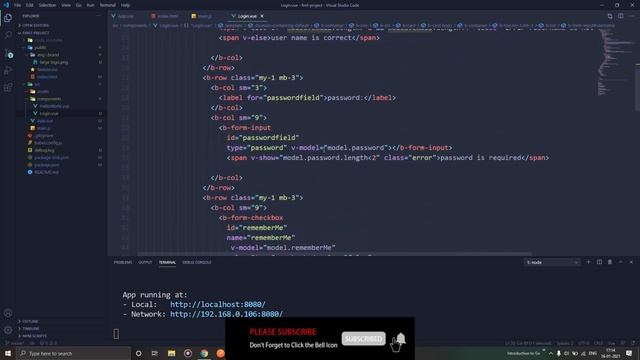Click the Windows Start button
Viewport: 640px width, 360px height.
pos(8,353)
